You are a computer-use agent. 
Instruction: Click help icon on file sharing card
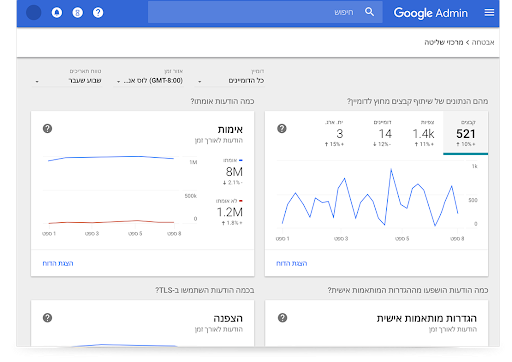tap(282, 128)
